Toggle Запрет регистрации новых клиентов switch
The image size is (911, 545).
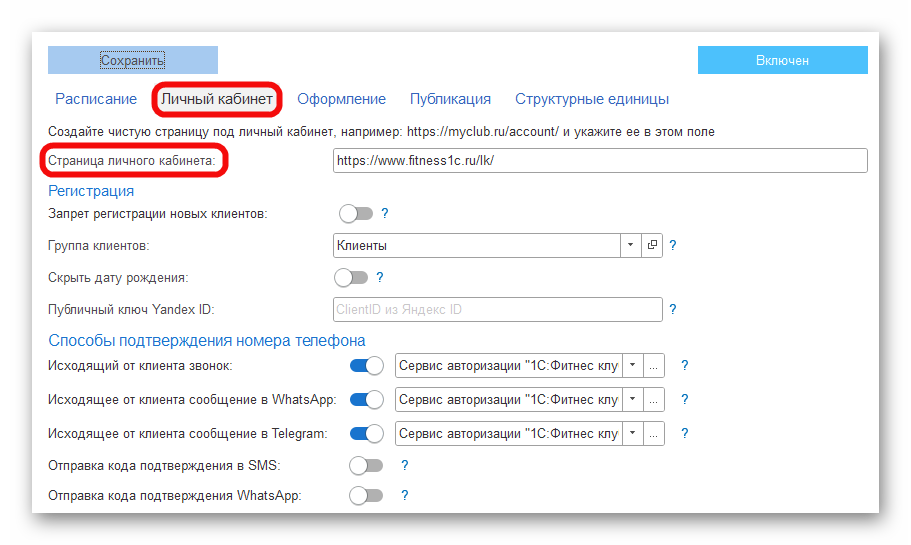[x=356, y=214]
